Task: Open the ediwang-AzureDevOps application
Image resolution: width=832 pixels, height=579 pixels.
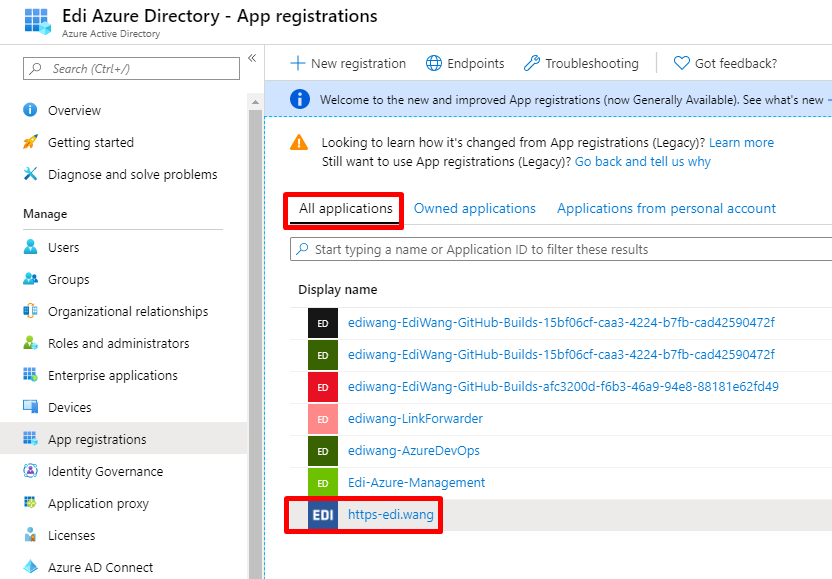Action: (x=414, y=451)
